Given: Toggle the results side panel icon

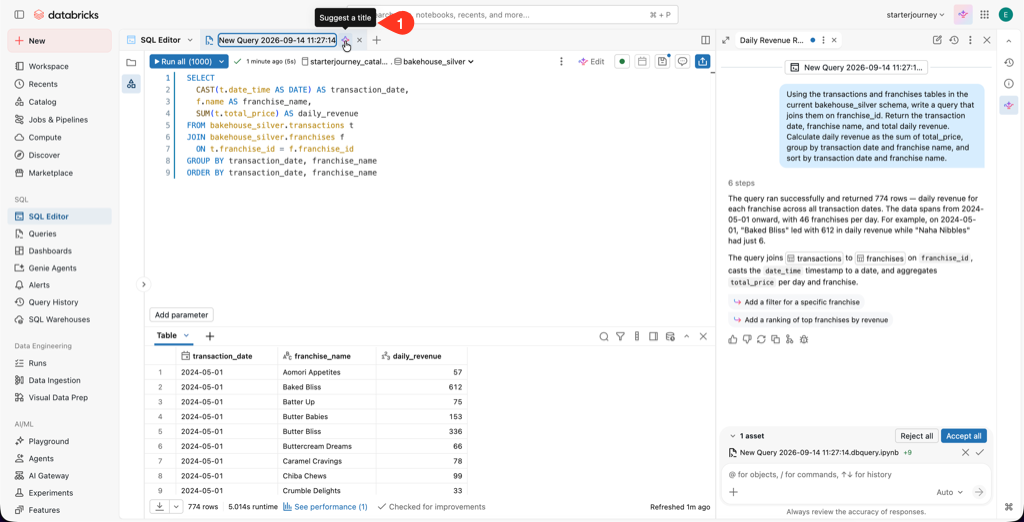Looking at the screenshot, I should 653,336.
